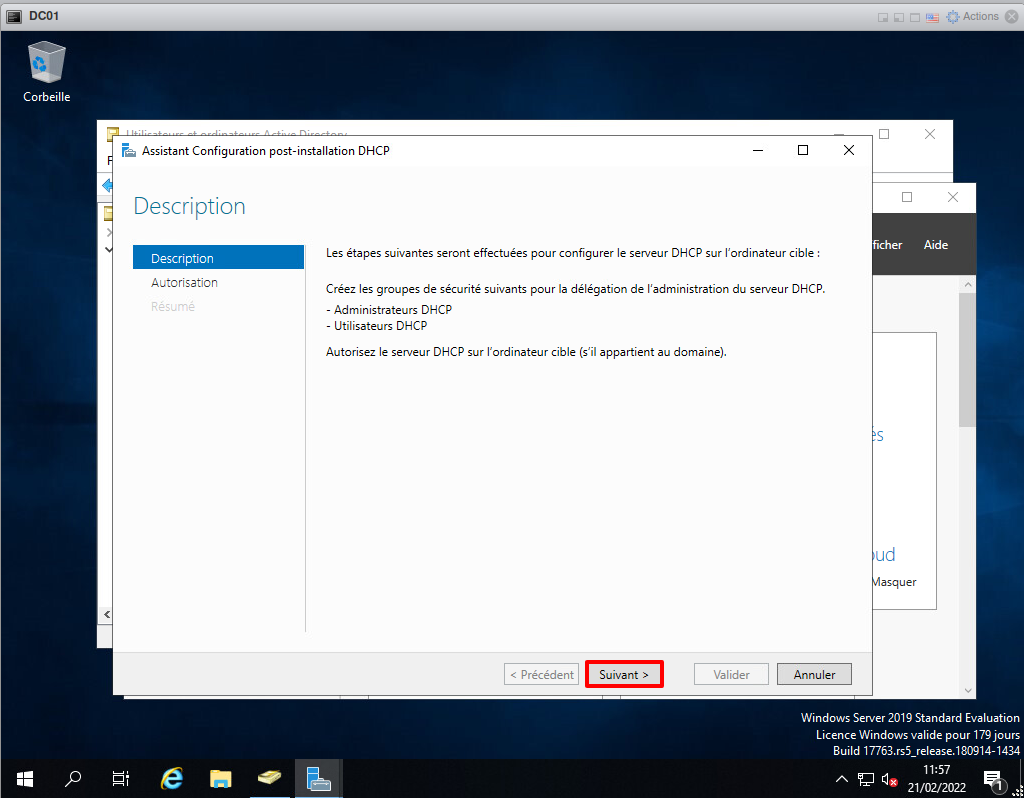The width and height of the screenshot is (1024, 798).
Task: Switch to Server Manager taskbar icon
Action: [319, 778]
